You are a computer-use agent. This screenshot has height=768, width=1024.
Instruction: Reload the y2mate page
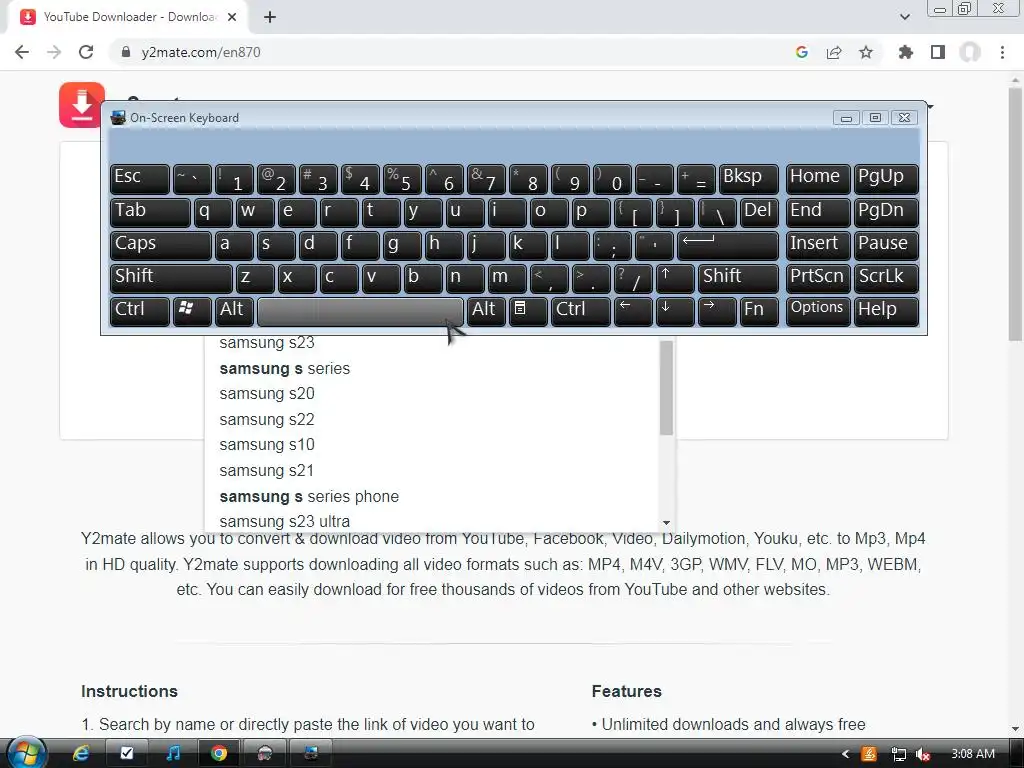[86, 52]
